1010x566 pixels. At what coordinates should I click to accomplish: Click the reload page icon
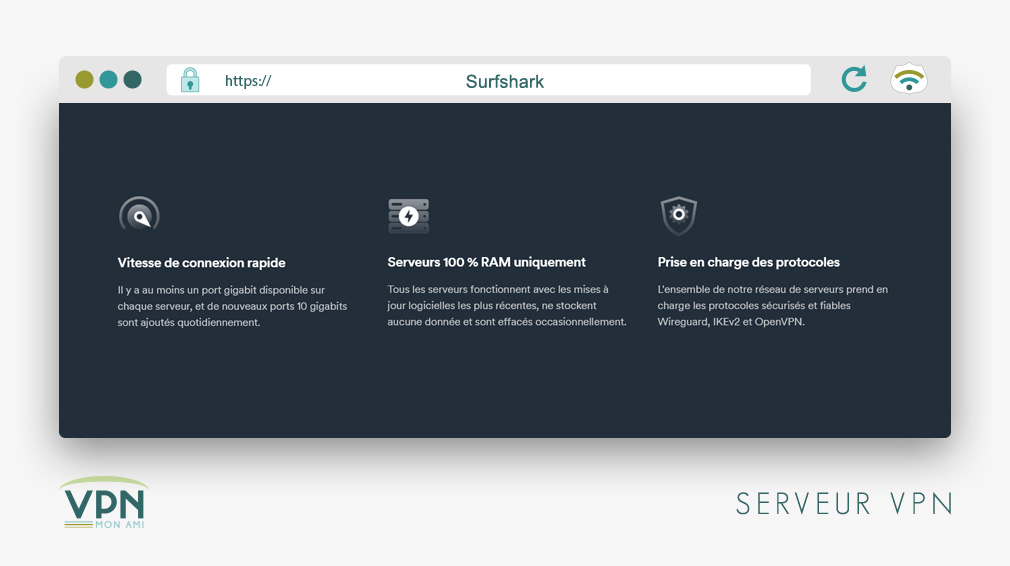[x=854, y=80]
